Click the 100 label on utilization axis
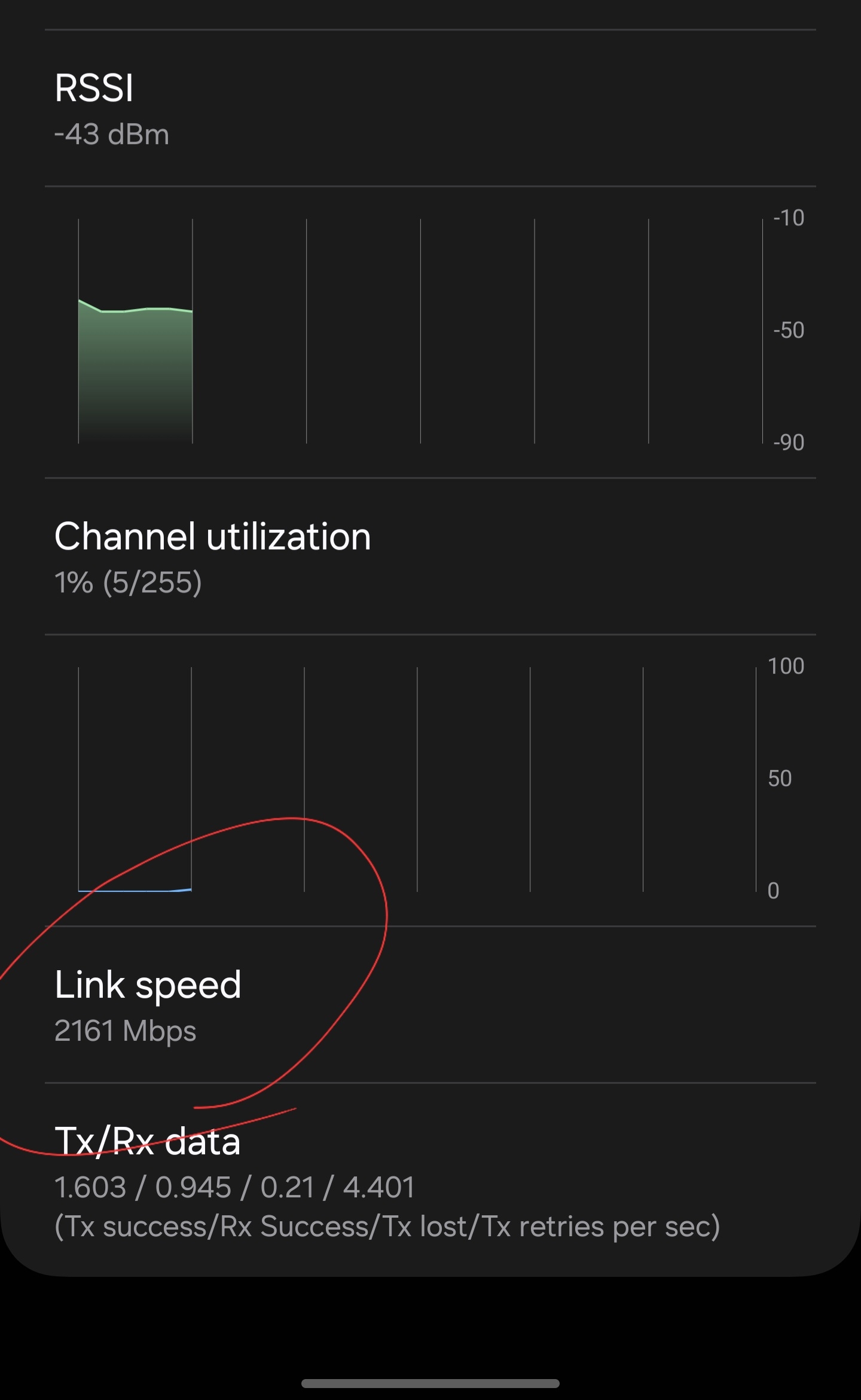The width and height of the screenshot is (861, 1400). [786, 667]
